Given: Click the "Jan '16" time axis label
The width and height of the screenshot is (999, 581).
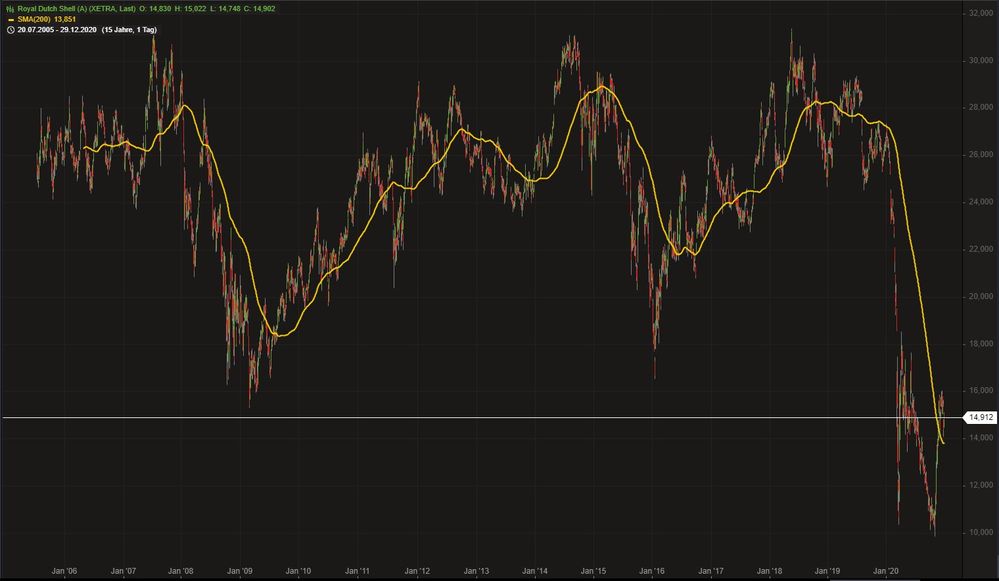Looking at the screenshot, I should [651, 571].
